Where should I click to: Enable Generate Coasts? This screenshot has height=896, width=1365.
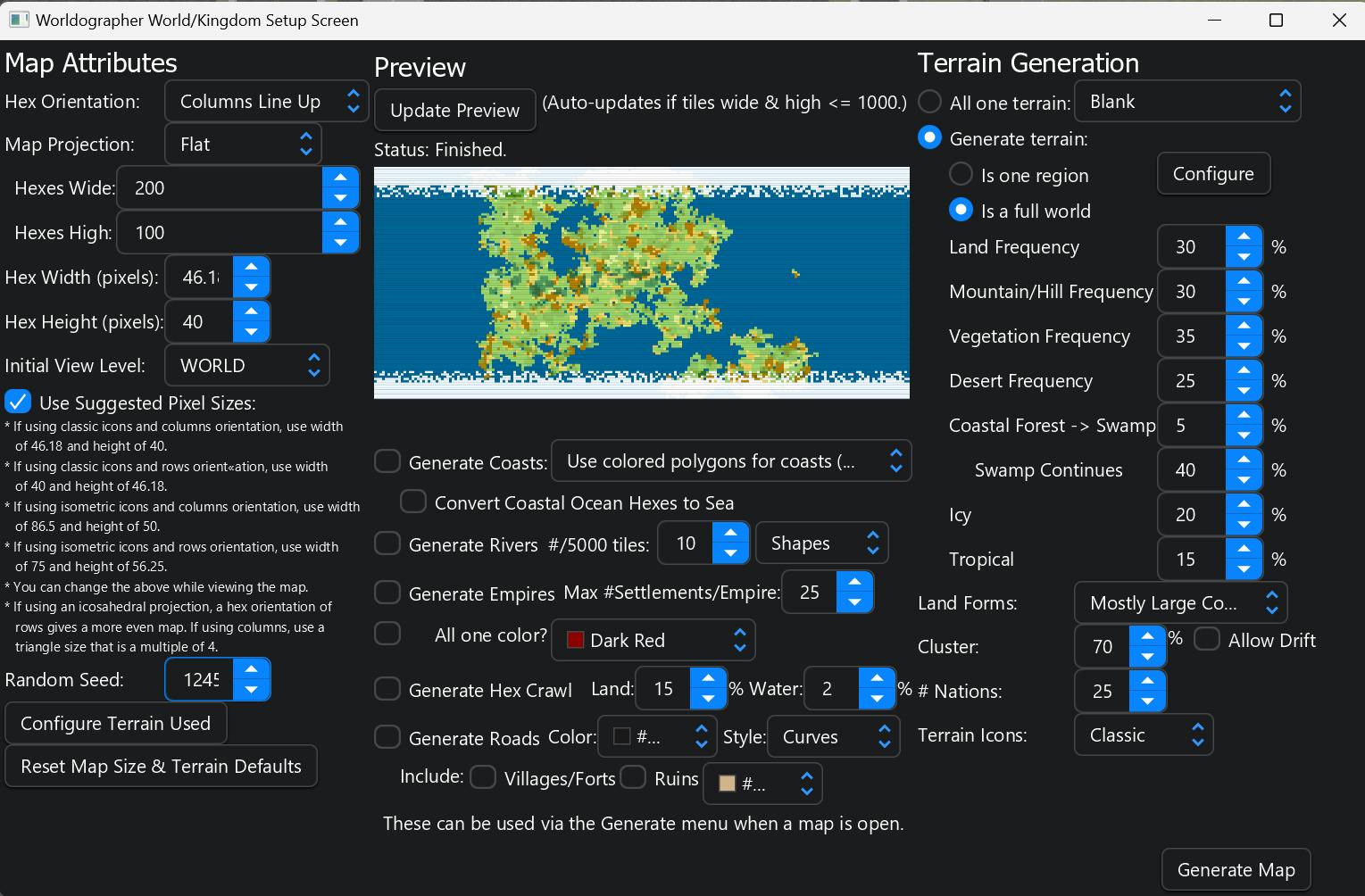coord(387,460)
